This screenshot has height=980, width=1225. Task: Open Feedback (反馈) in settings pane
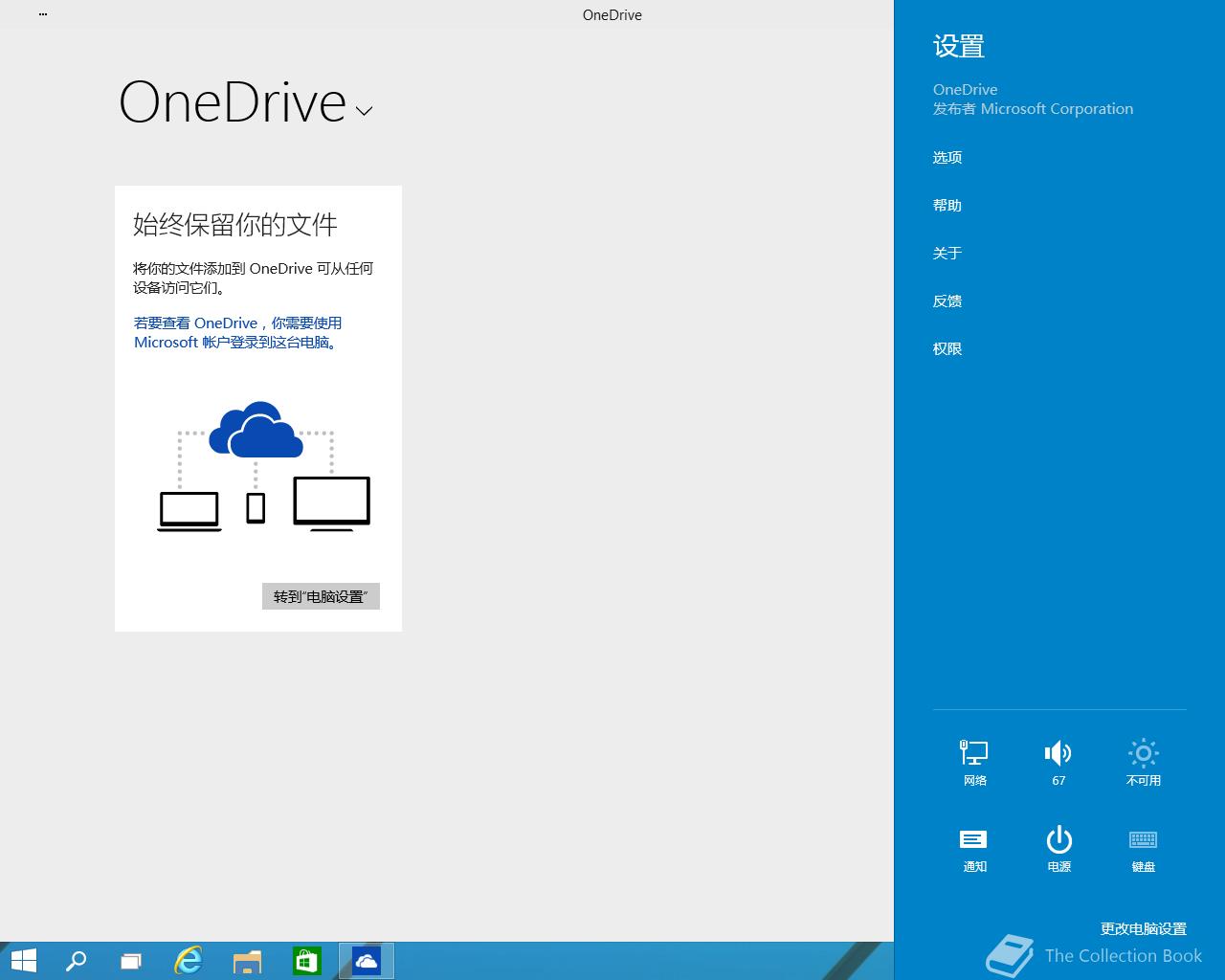[947, 301]
